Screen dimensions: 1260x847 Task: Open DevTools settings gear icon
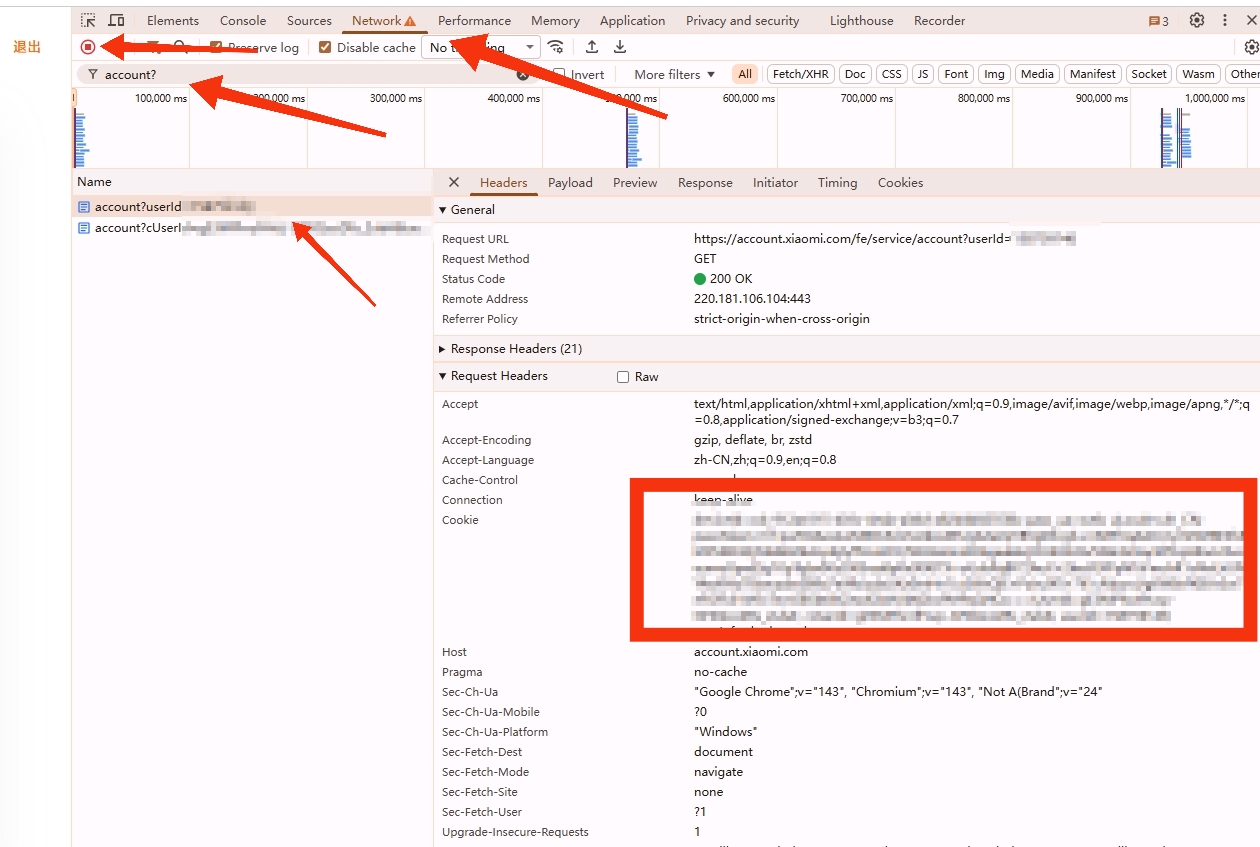1196,20
